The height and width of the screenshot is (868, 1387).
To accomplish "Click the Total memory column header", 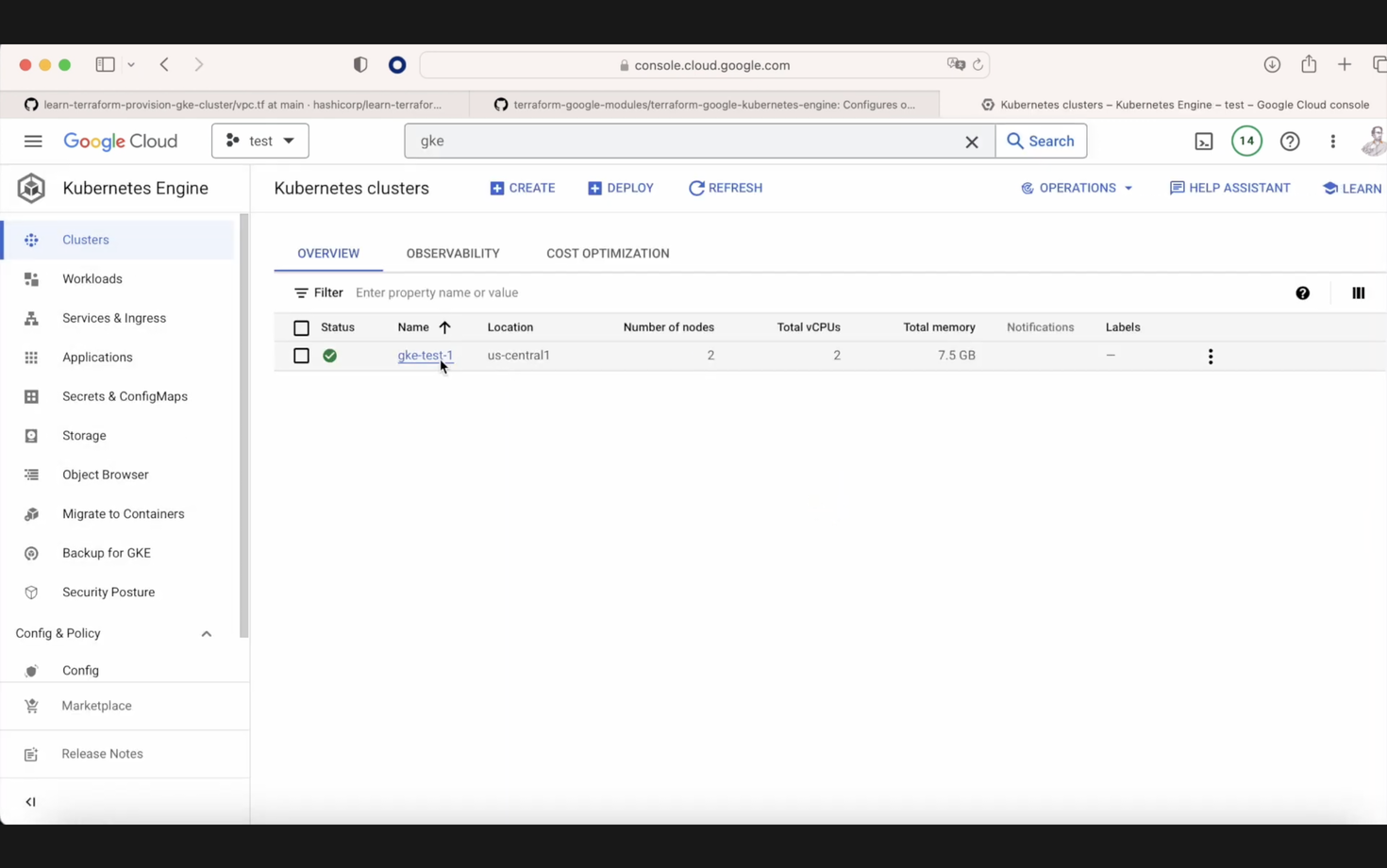I will (x=939, y=327).
